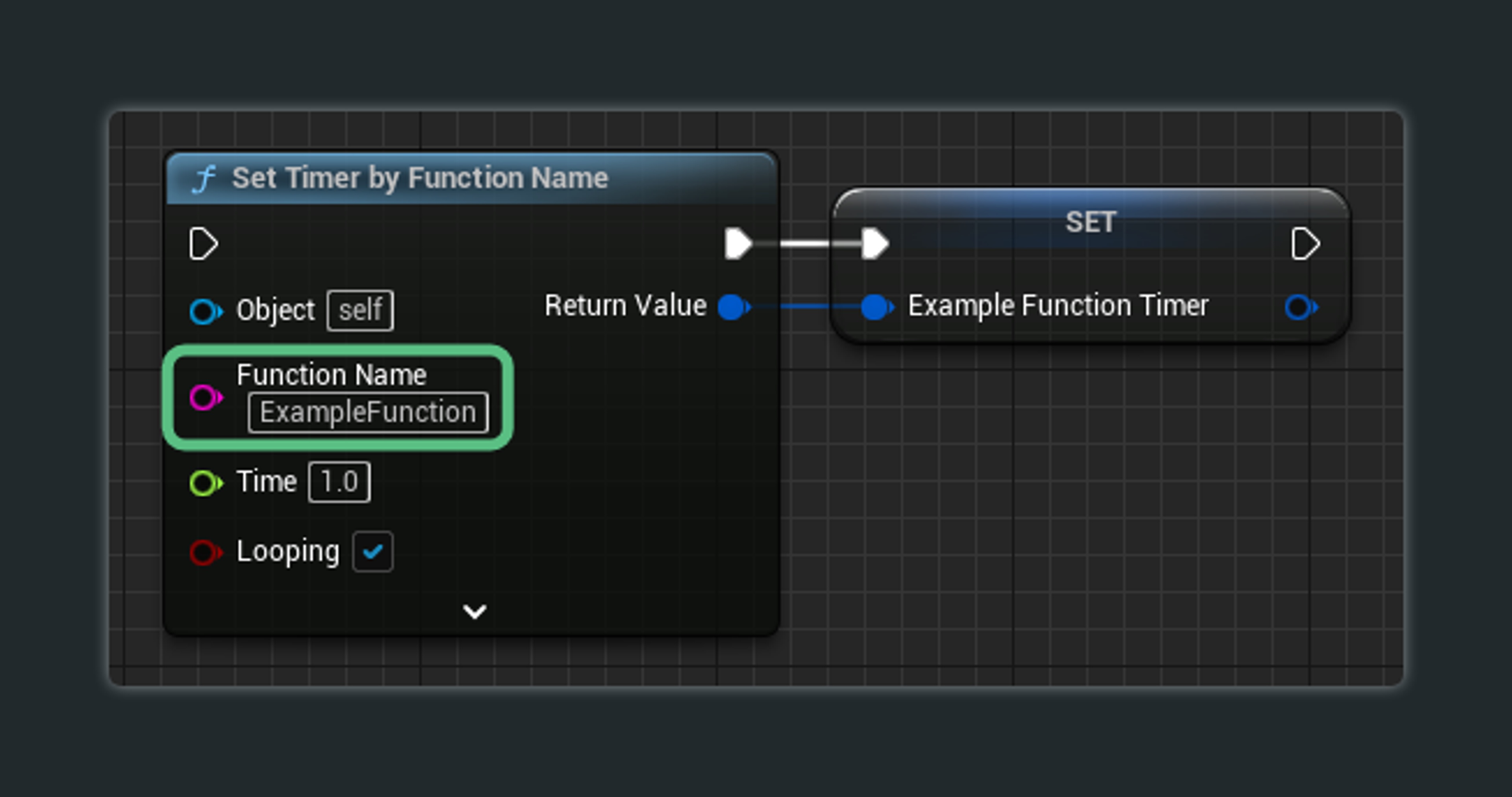This screenshot has width=1512, height=797.
Task: Click the green Time float pin
Action: click(205, 483)
